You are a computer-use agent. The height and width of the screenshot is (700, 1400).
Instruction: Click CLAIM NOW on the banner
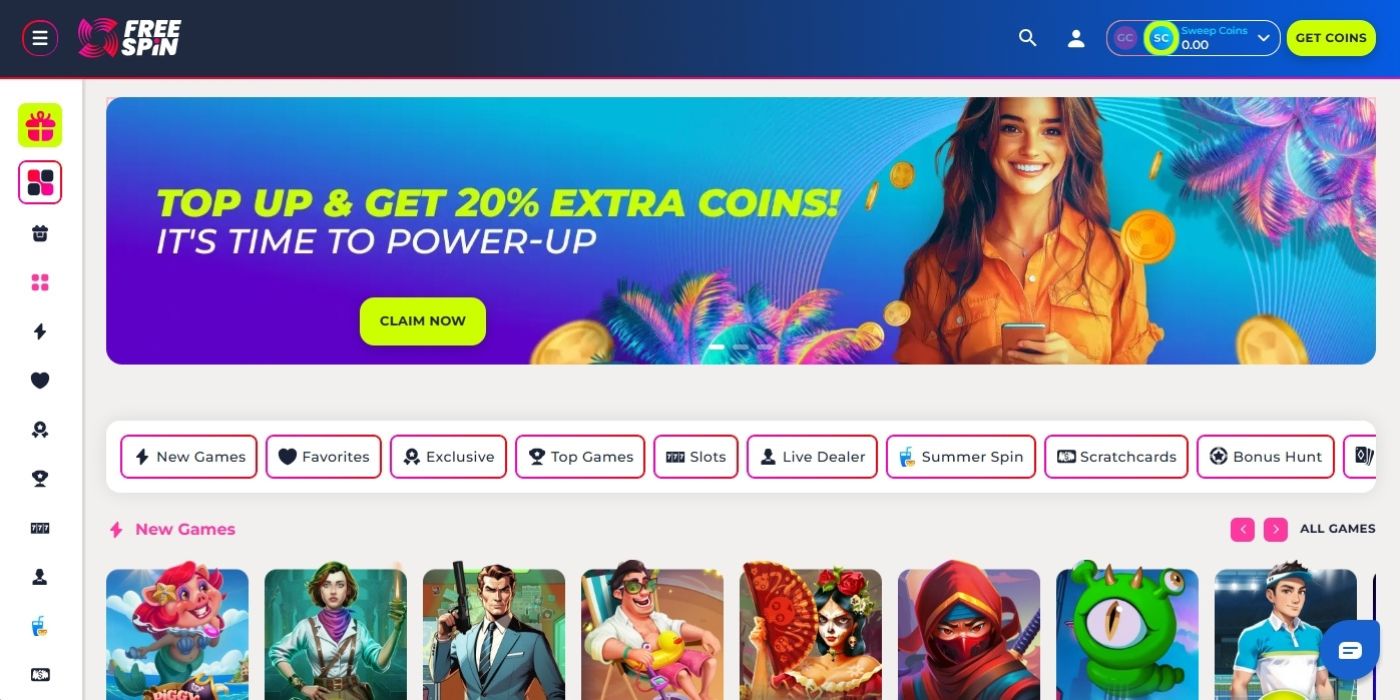[x=423, y=321]
